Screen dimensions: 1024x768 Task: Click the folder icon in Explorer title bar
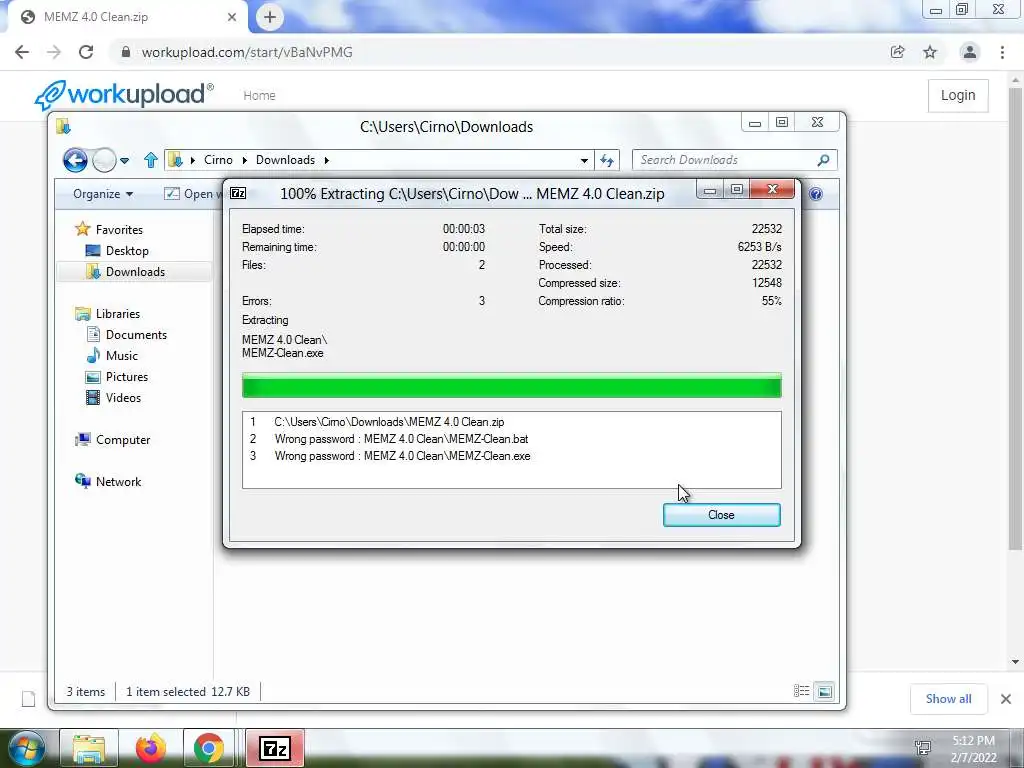pyautogui.click(x=63, y=126)
